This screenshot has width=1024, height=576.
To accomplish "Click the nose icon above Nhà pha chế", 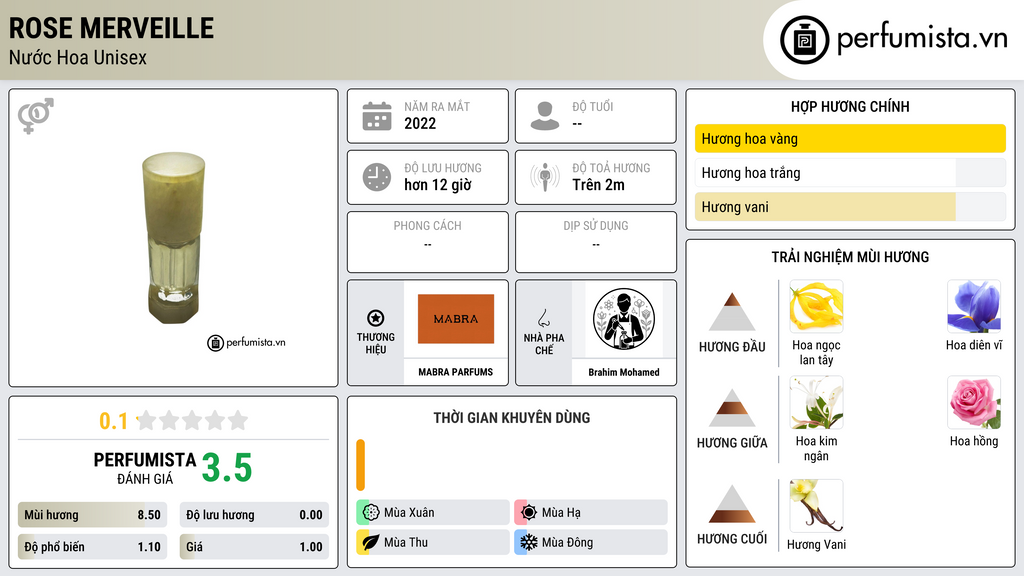I will click(543, 318).
